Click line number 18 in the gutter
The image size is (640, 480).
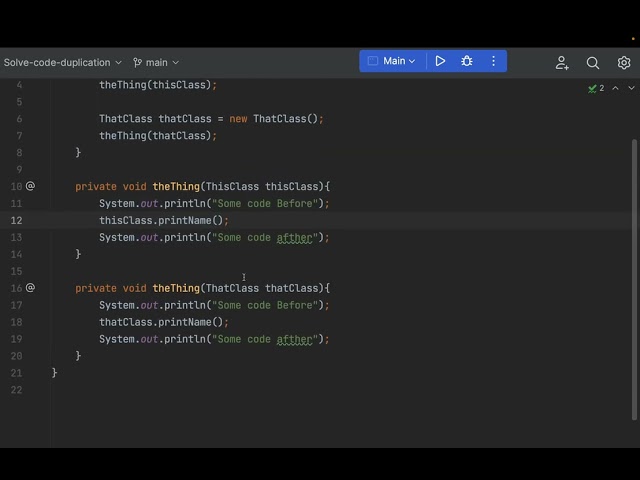[16, 322]
